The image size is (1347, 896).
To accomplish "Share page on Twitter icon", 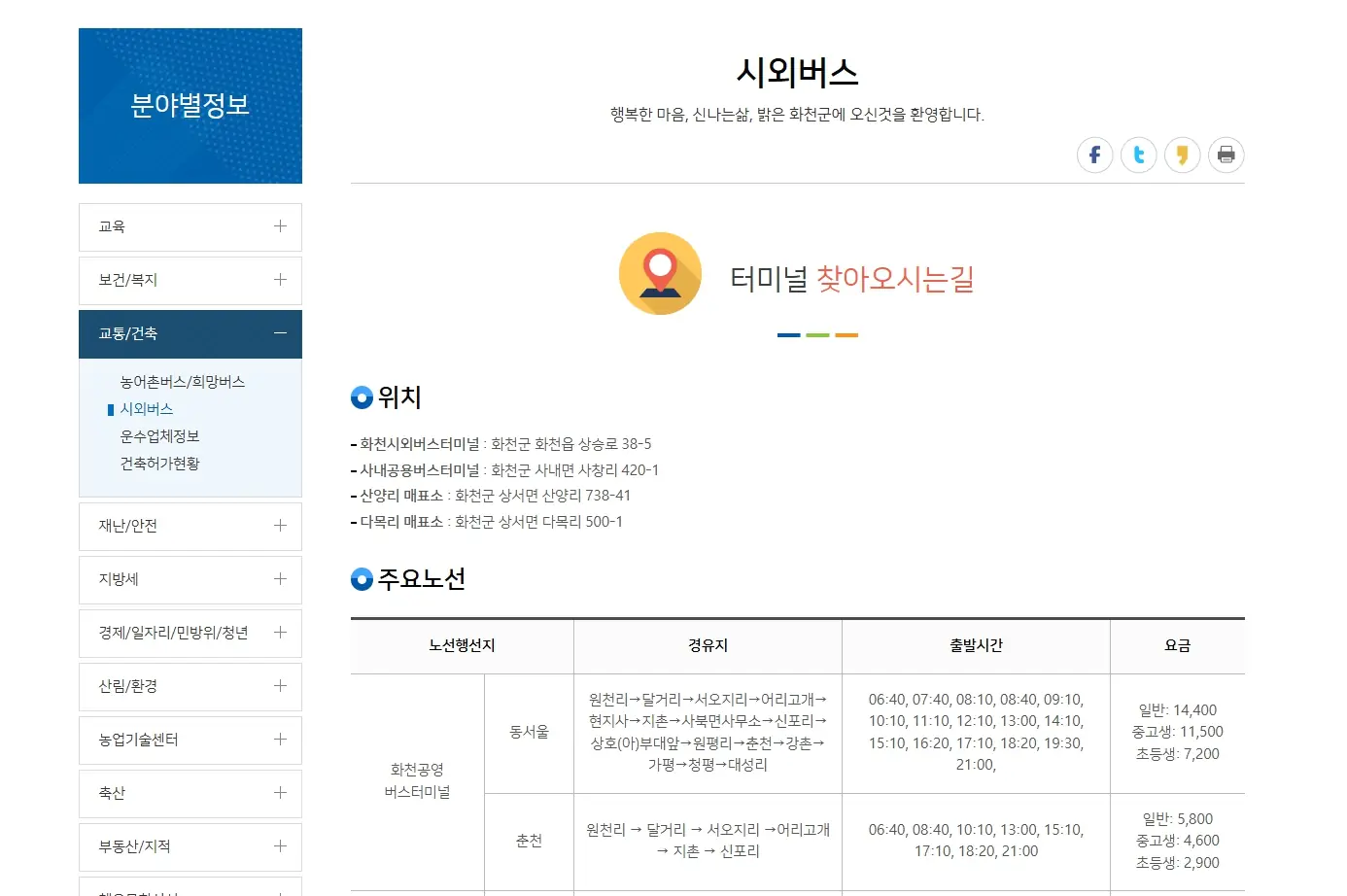I will pos(1138,155).
